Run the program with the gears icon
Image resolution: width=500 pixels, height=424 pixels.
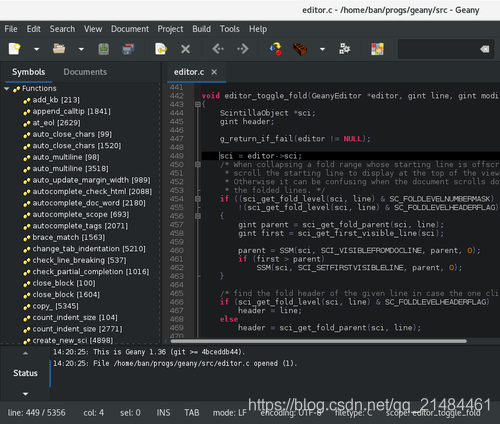[x=345, y=49]
